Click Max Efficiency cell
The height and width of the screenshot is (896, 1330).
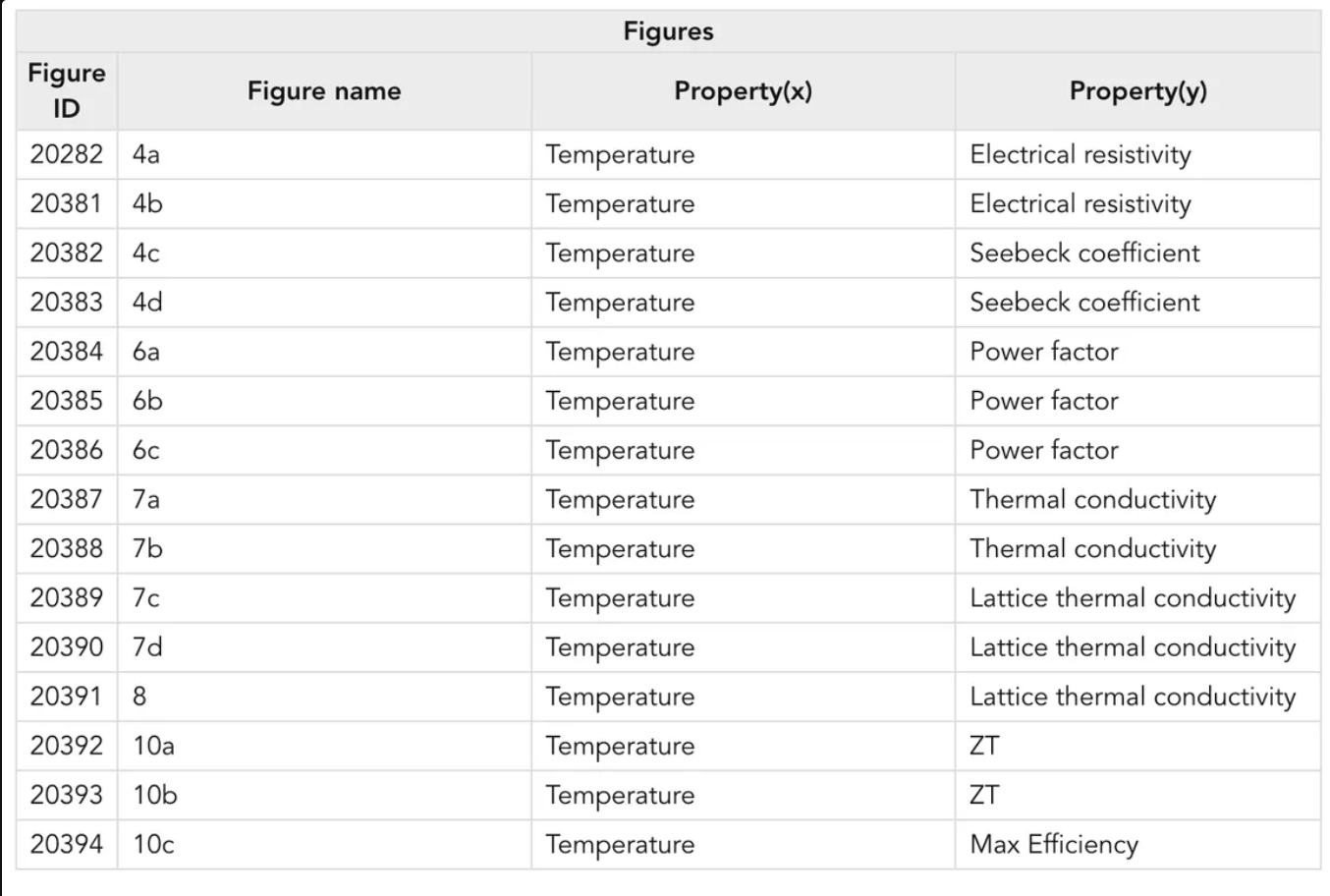[1137, 844]
